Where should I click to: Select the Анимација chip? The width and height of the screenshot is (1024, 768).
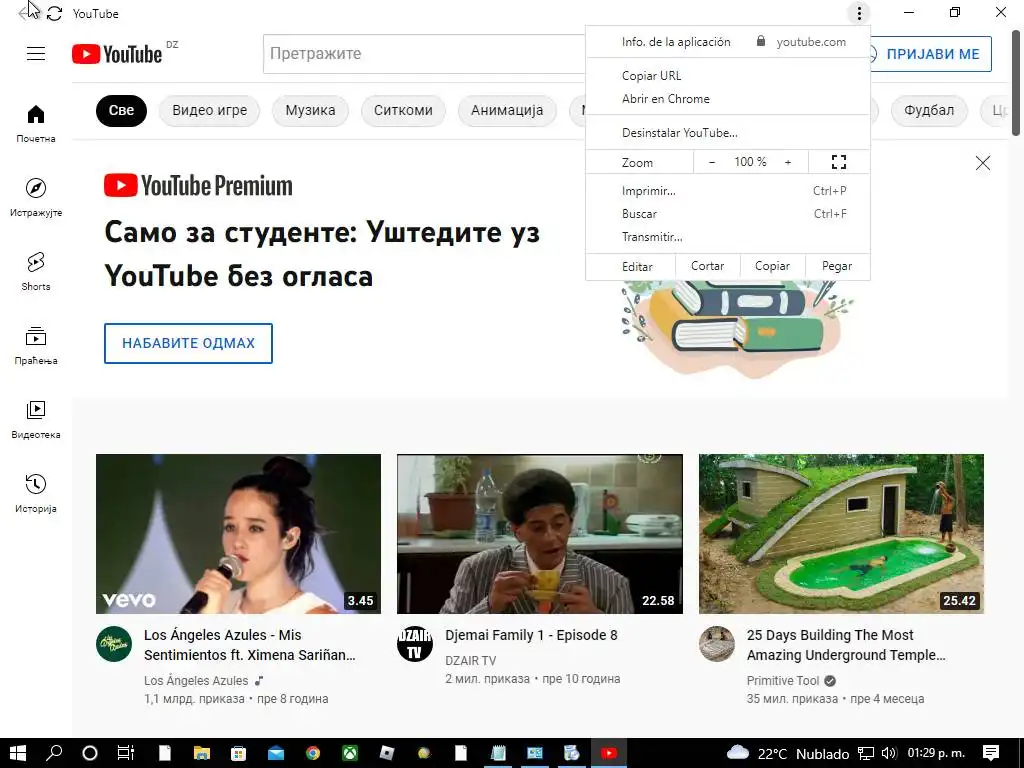coord(507,110)
